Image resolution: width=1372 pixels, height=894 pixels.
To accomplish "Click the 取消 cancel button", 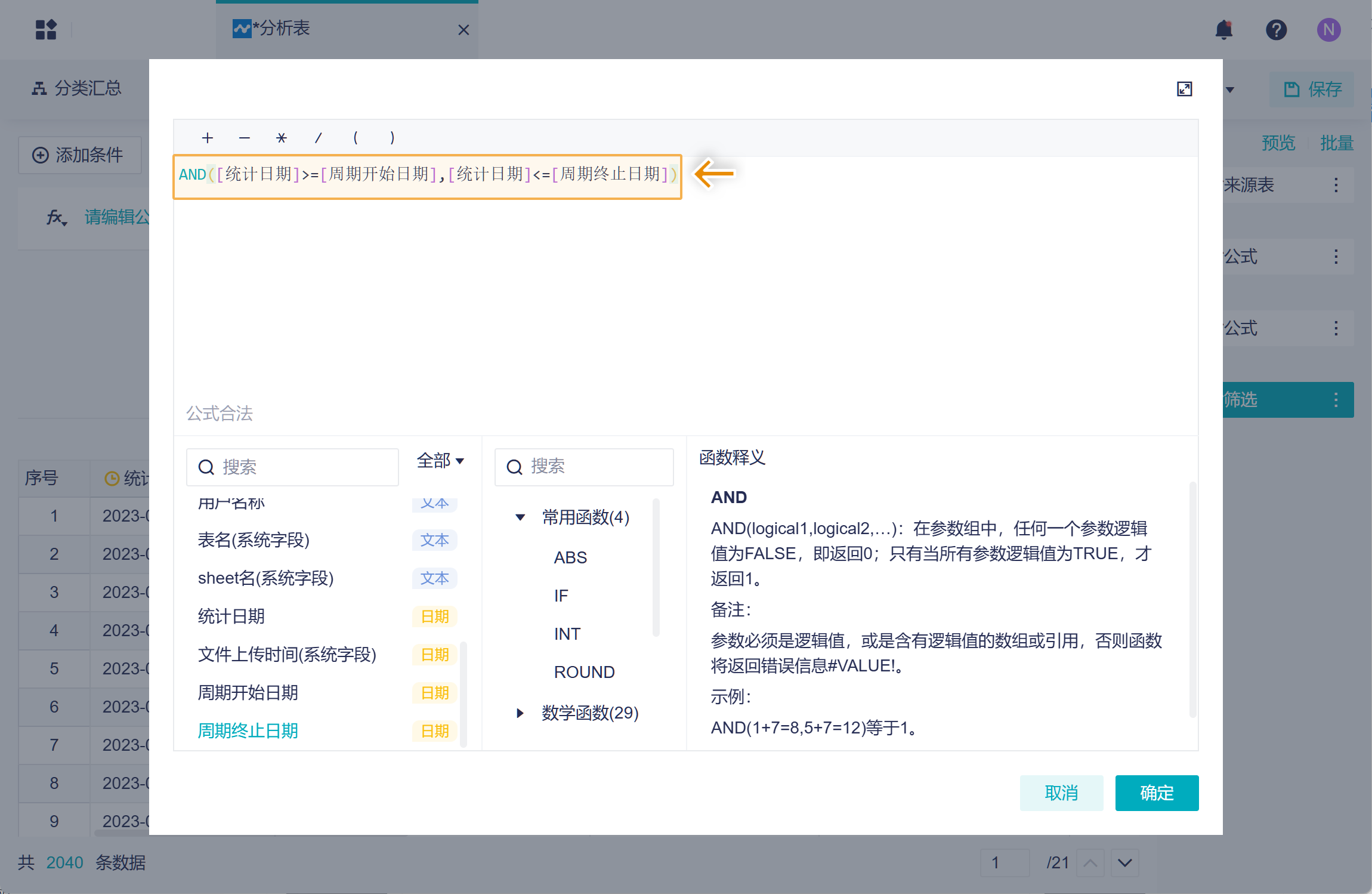I will (1061, 793).
